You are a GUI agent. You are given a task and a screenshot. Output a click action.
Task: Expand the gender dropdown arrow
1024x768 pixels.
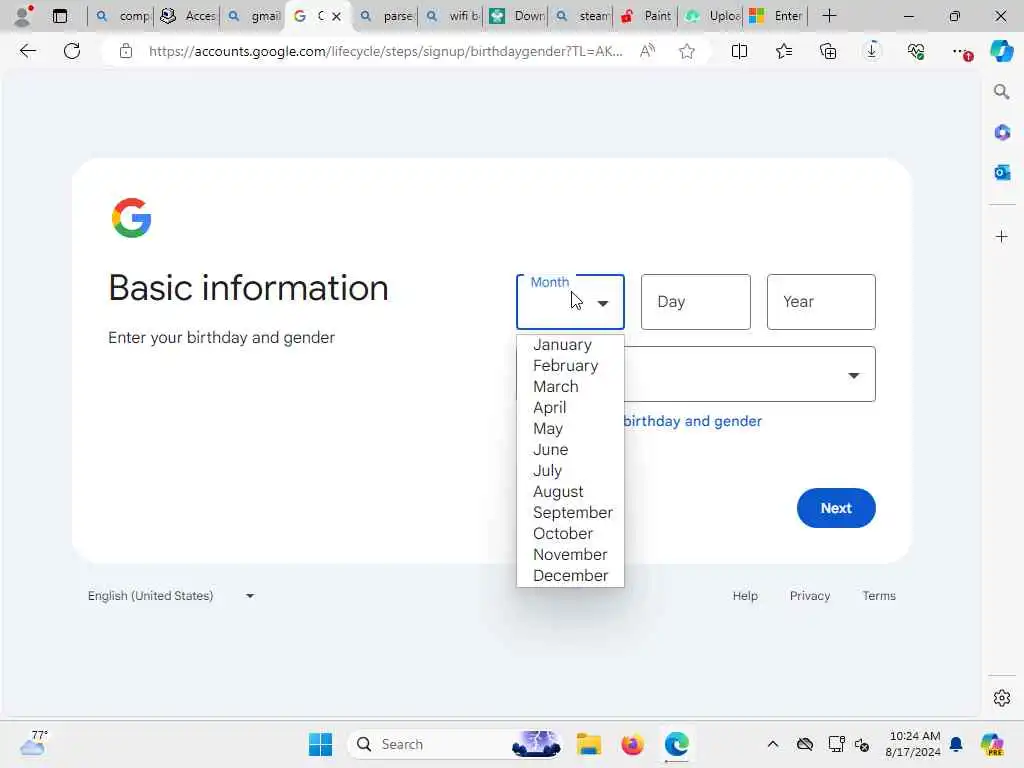(853, 375)
